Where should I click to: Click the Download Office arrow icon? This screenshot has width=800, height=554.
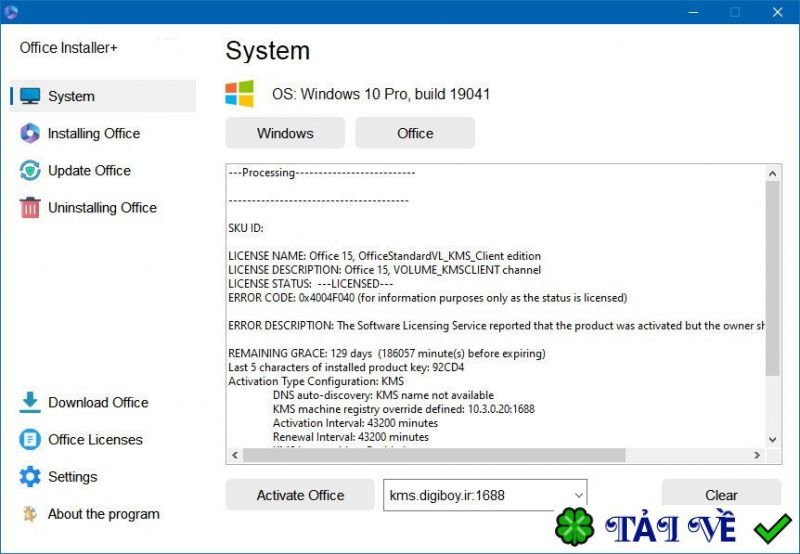tap(30, 402)
